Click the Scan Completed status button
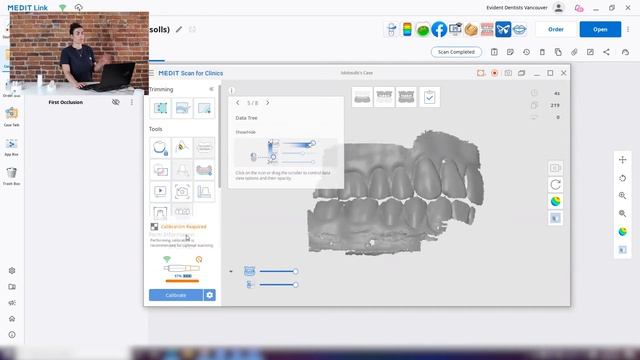The height and width of the screenshot is (360, 640). (456, 52)
